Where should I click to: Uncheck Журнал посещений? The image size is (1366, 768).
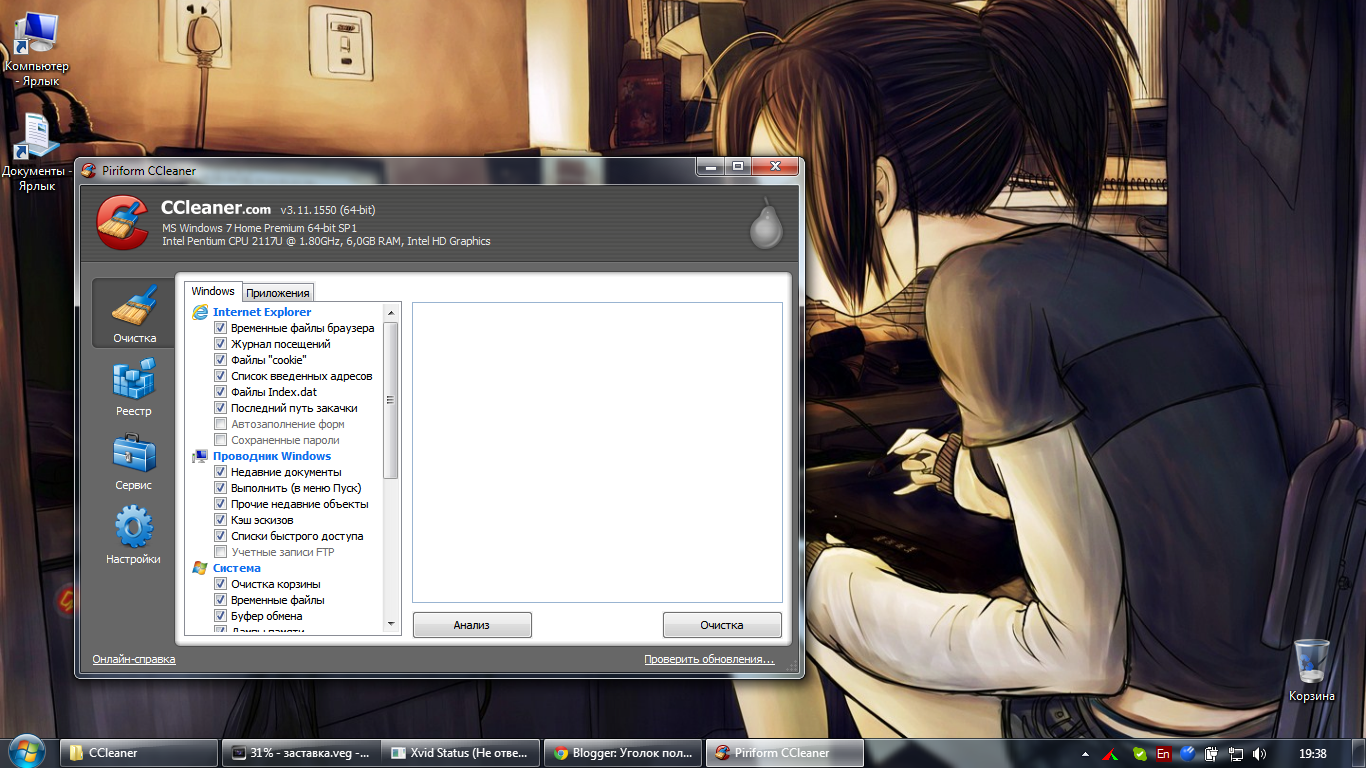[221, 344]
